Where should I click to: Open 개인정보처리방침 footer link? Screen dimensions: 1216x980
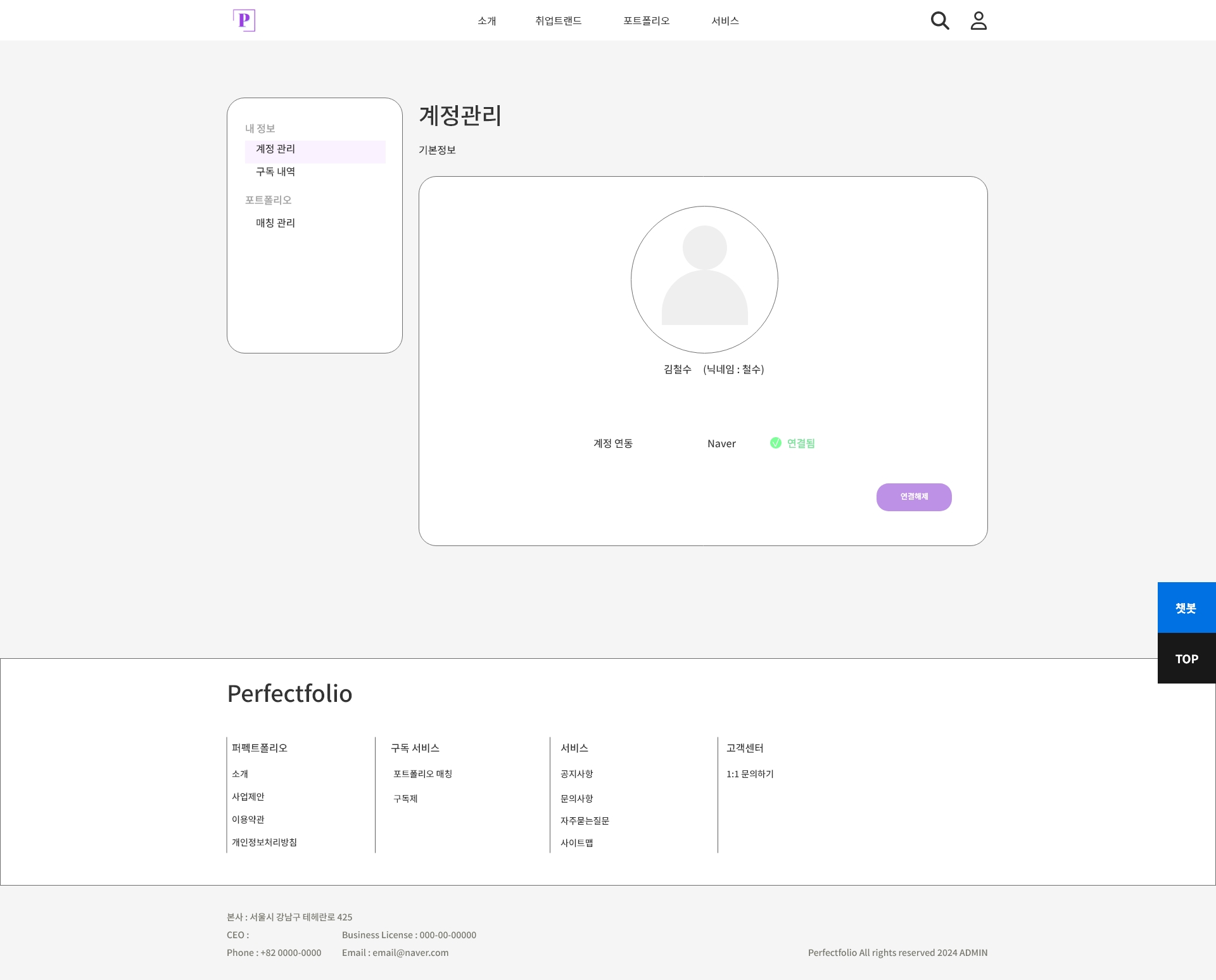click(x=264, y=843)
